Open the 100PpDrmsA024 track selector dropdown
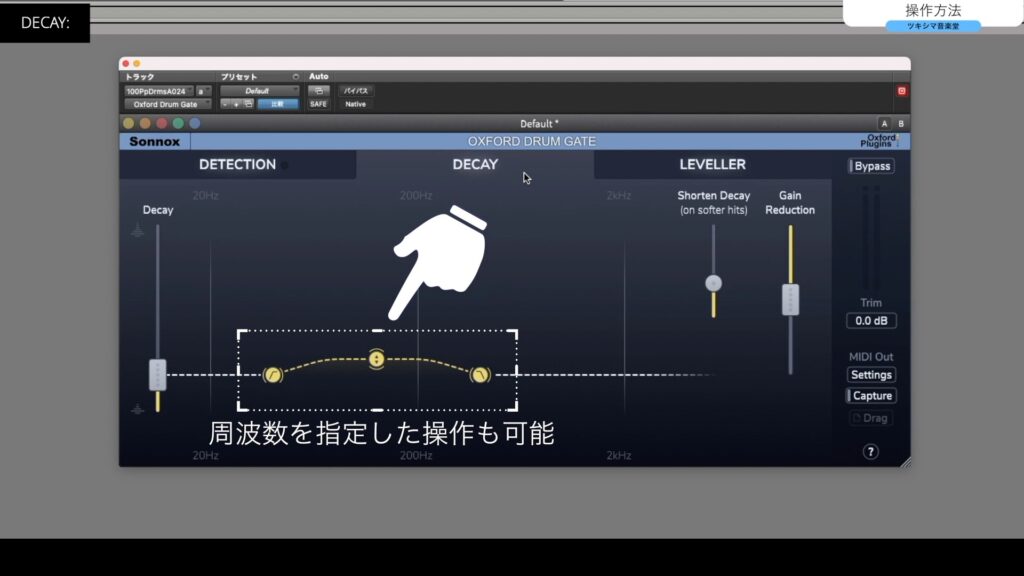The height and width of the screenshot is (576, 1024). click(159, 91)
